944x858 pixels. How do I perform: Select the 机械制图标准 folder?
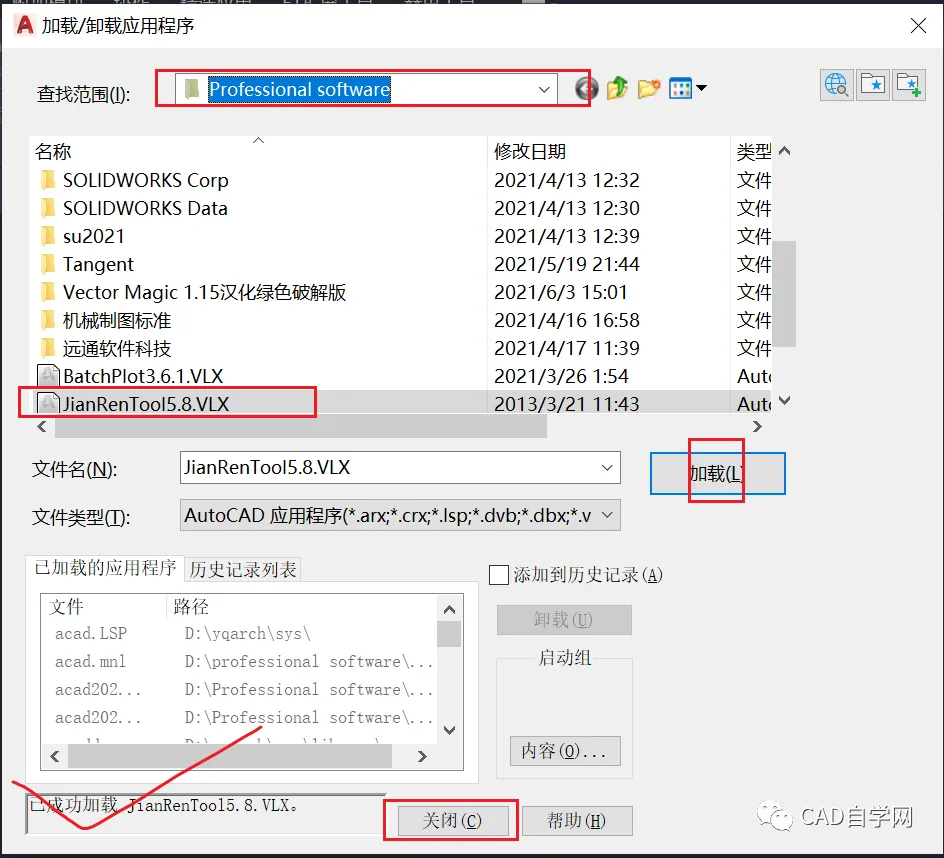tap(117, 320)
